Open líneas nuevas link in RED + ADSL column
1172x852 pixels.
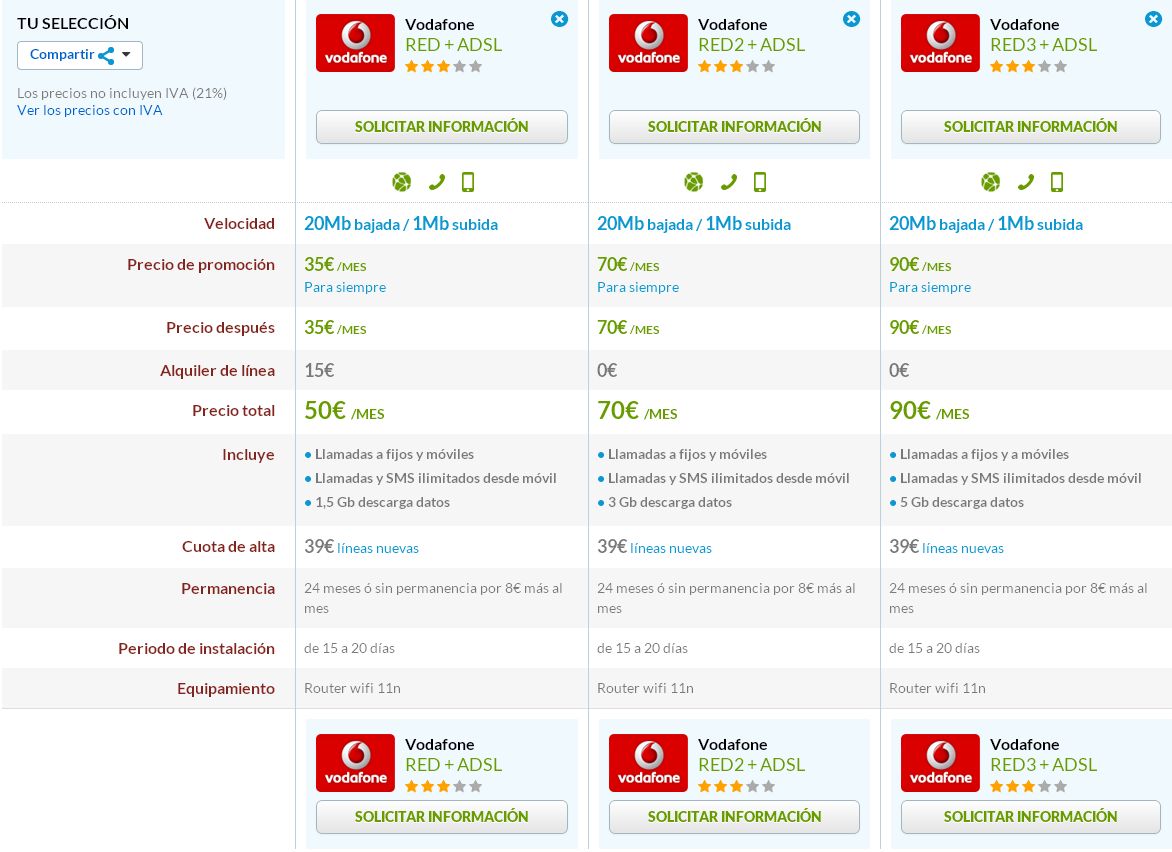(377, 549)
